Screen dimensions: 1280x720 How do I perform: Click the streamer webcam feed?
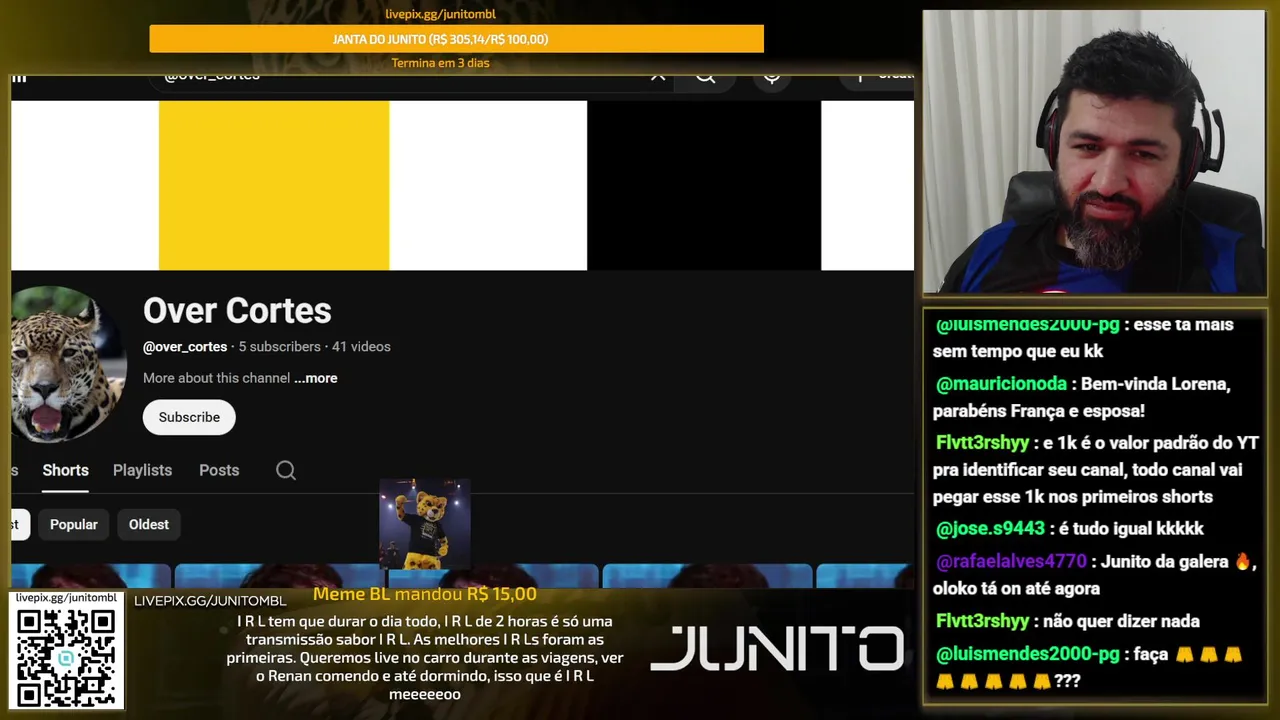[1094, 152]
